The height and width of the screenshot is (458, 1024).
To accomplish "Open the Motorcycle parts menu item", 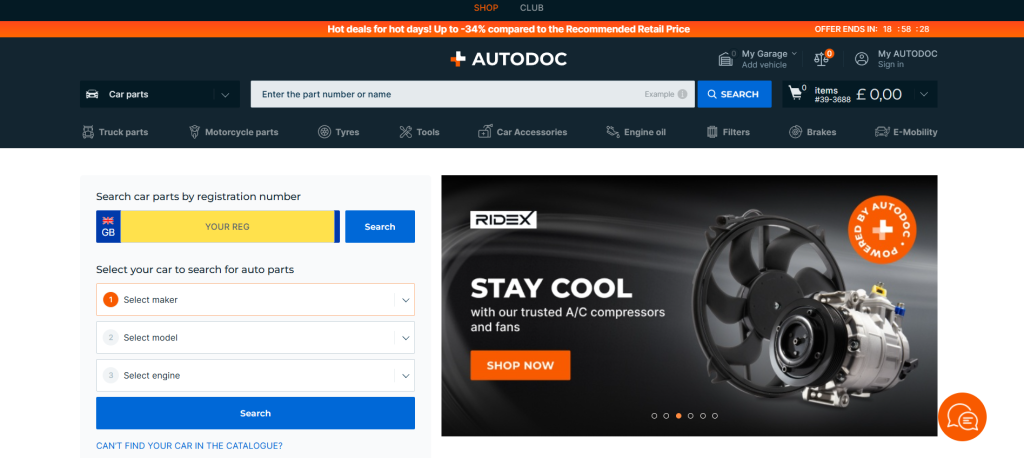I will click(233, 132).
